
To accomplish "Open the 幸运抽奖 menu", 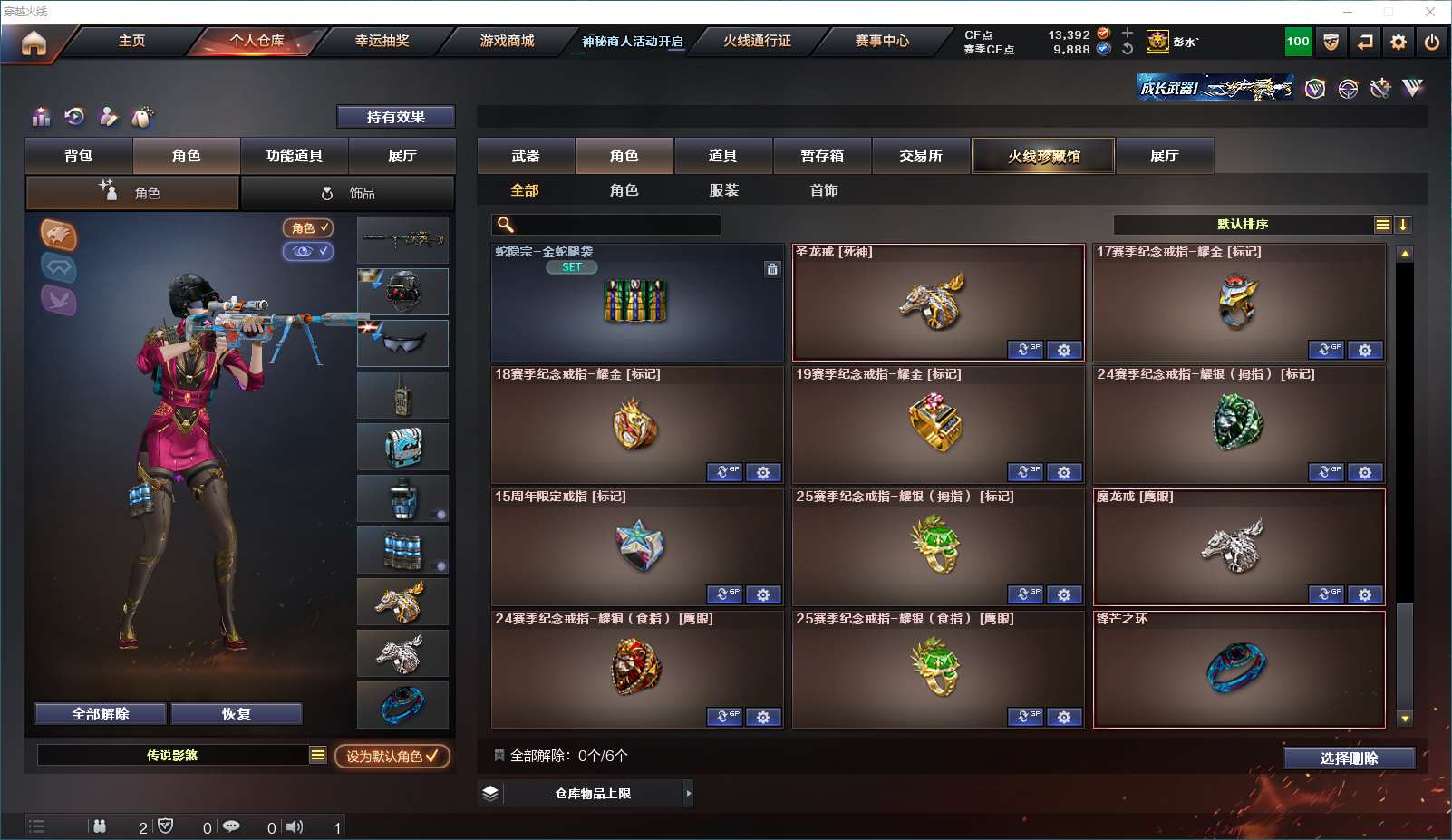I will click(382, 41).
